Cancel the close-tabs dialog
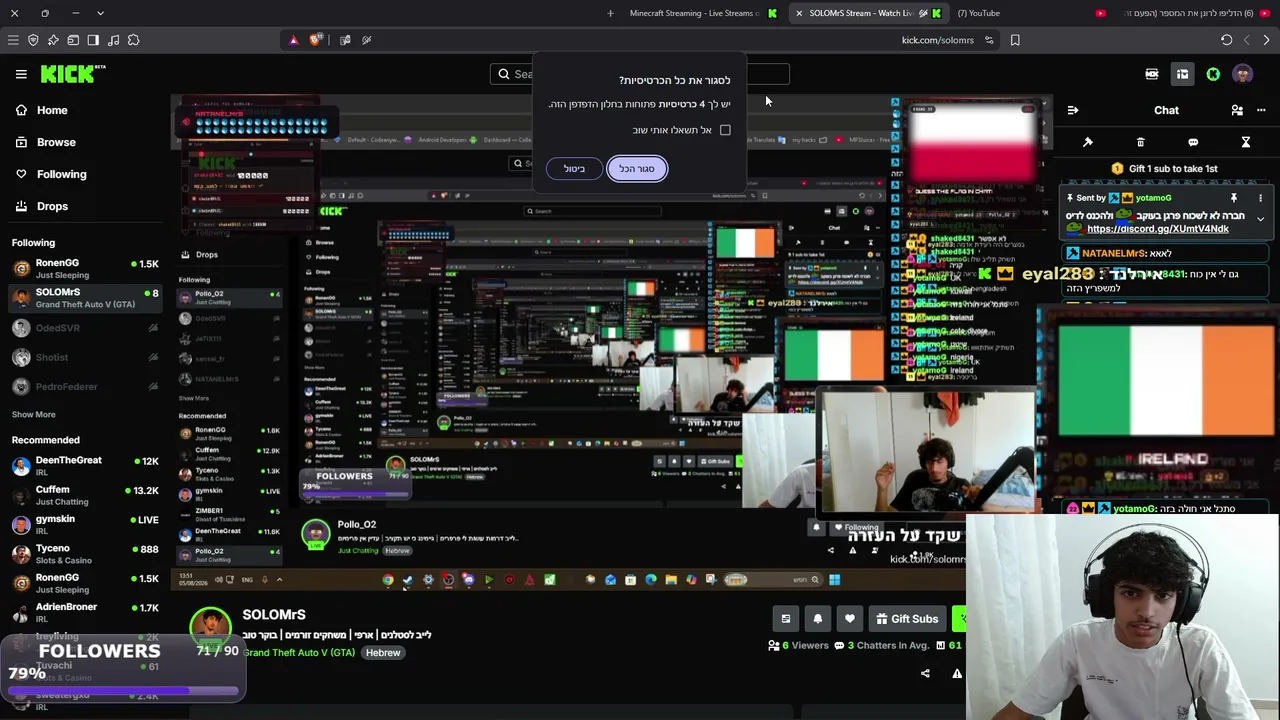 pyautogui.click(x=574, y=169)
